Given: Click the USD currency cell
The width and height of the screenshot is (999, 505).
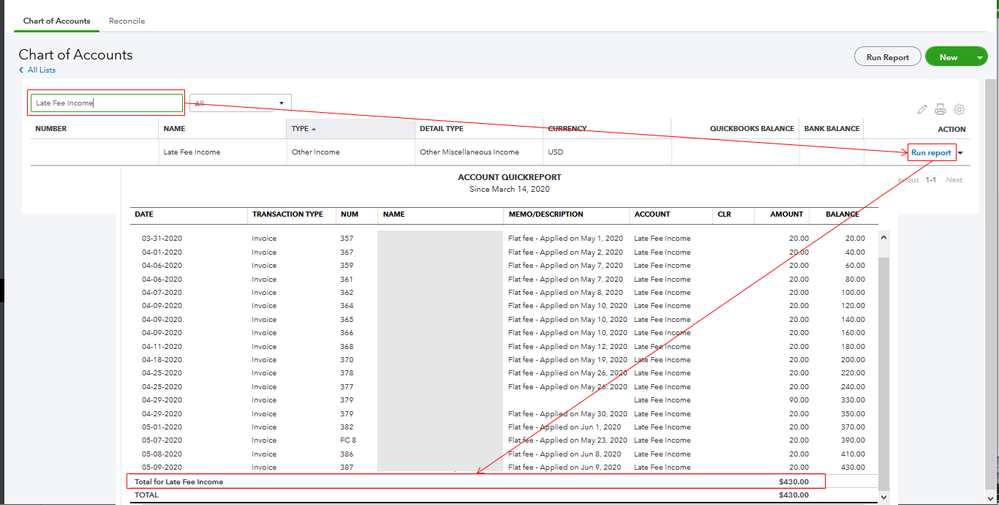Looking at the screenshot, I should pos(555,153).
